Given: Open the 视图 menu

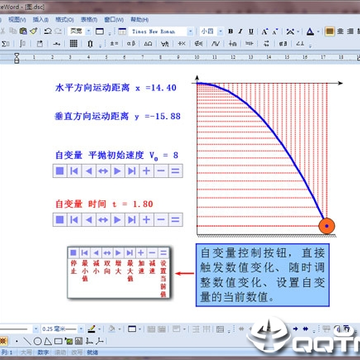Looking at the screenshot, I should tap(17, 19).
